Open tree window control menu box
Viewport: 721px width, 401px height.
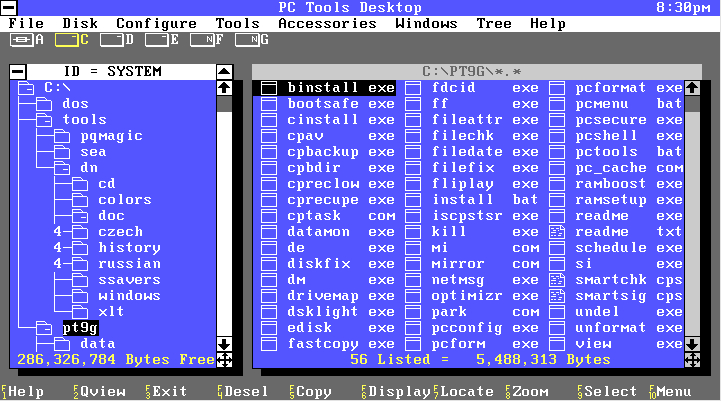click(18, 72)
